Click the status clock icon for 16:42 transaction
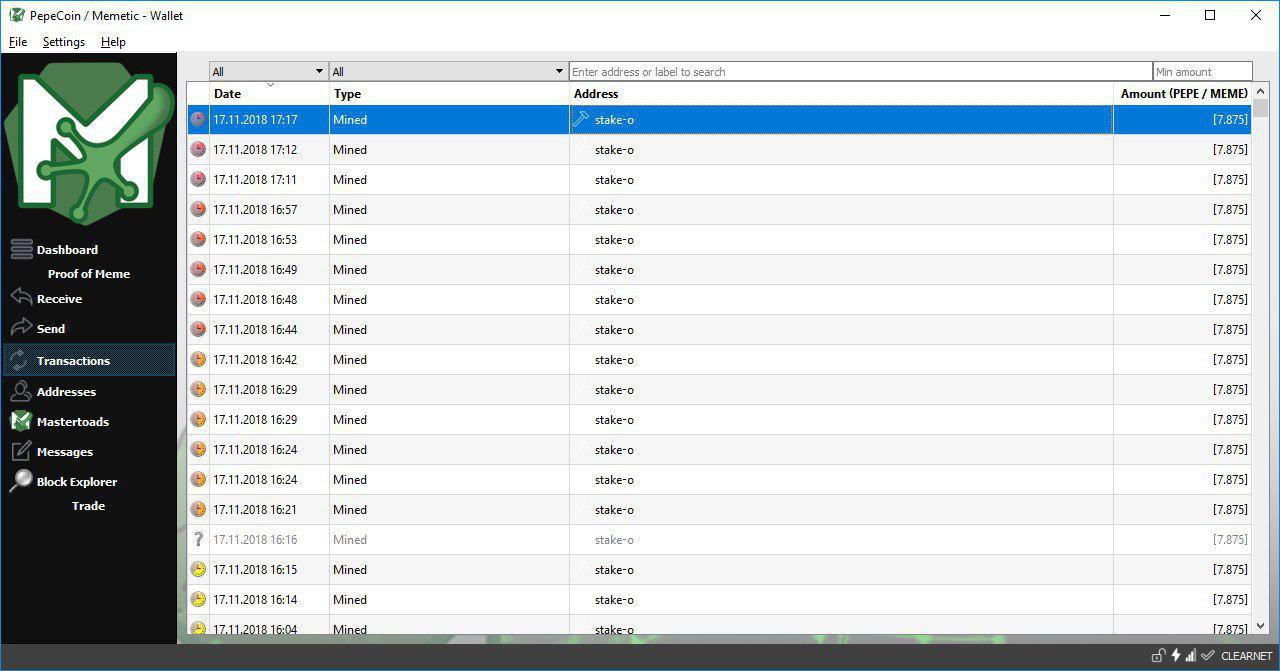 198,359
